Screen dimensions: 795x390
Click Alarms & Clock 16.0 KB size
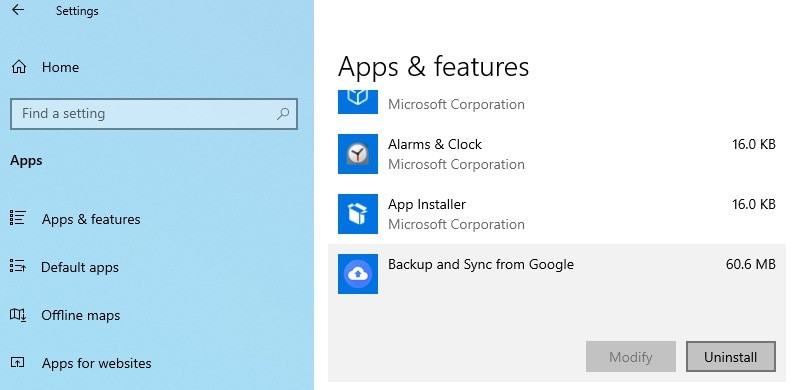coord(753,144)
